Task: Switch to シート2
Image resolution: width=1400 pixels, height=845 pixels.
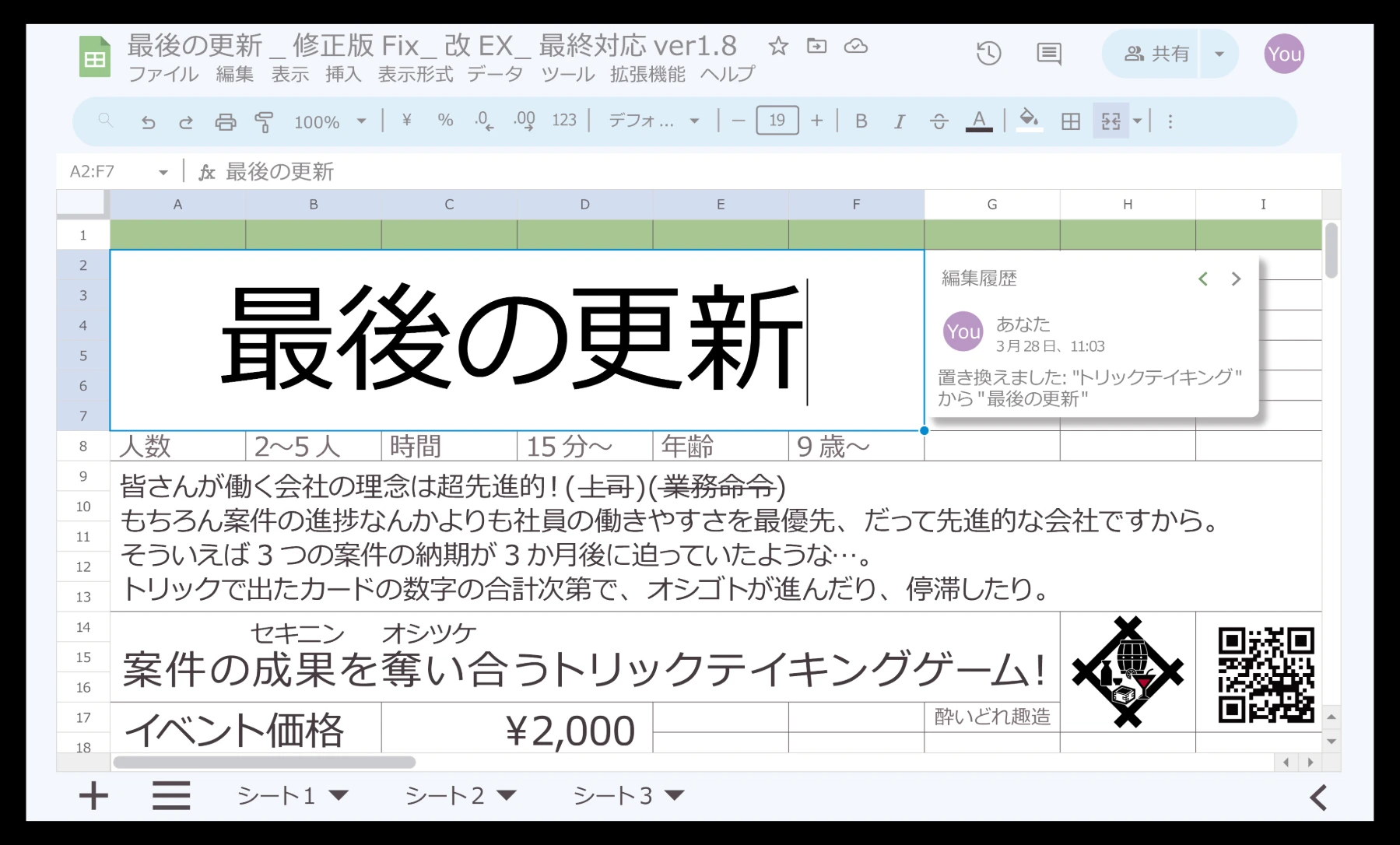Action: coord(445,795)
